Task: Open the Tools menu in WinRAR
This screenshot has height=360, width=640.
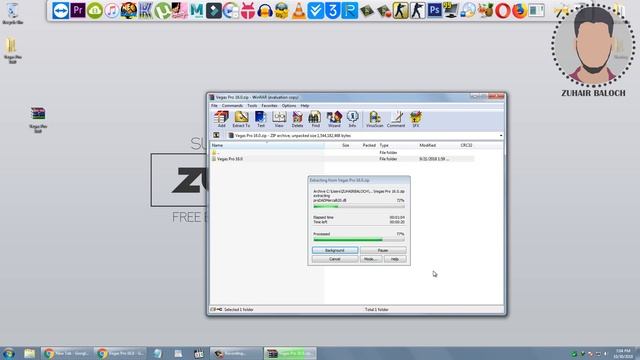Action: pyautogui.click(x=252, y=106)
